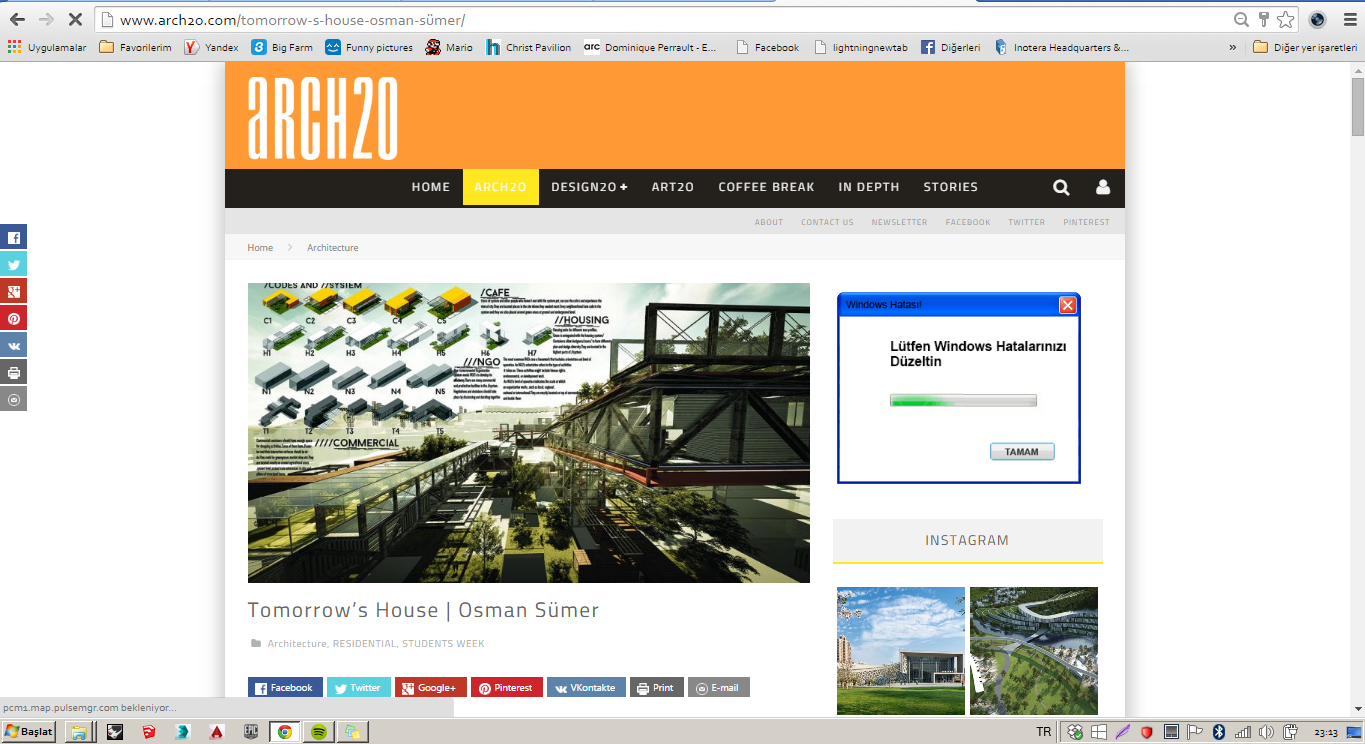Viewport: 1365px width, 744px height.
Task: Bookmark this page with the star icon
Action: [1286, 19]
